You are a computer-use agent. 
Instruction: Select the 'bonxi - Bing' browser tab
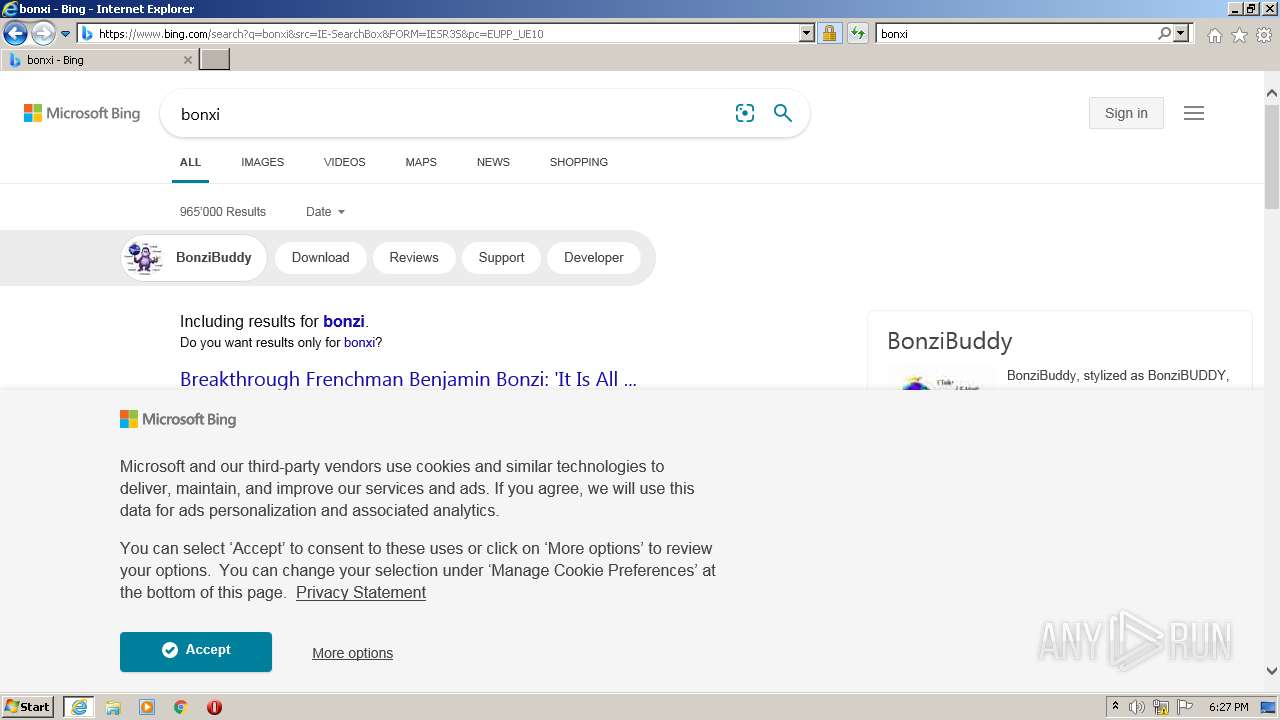98,60
